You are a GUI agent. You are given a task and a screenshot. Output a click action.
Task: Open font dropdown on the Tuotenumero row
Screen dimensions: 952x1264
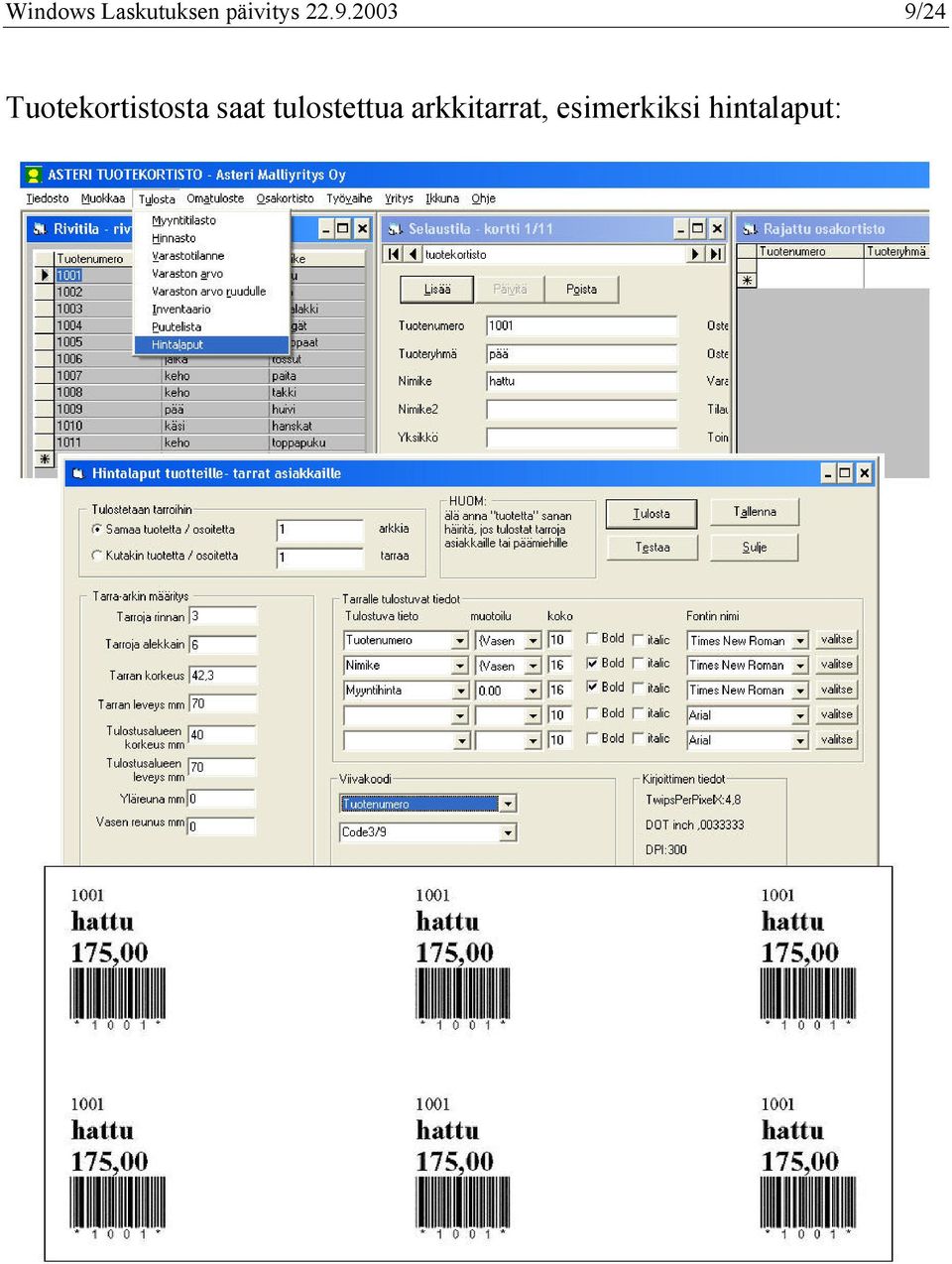pos(800,641)
